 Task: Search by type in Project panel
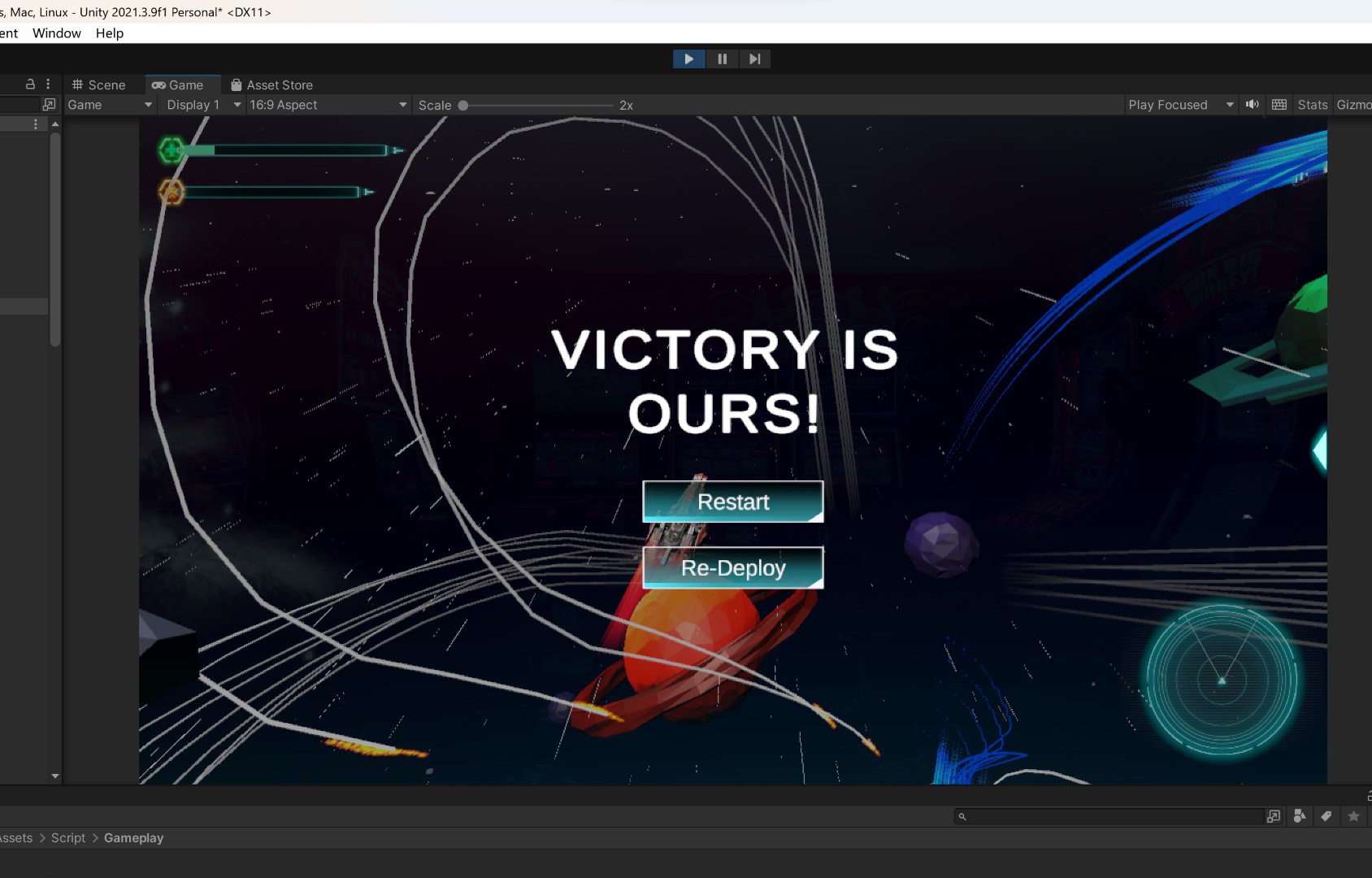click(1300, 816)
